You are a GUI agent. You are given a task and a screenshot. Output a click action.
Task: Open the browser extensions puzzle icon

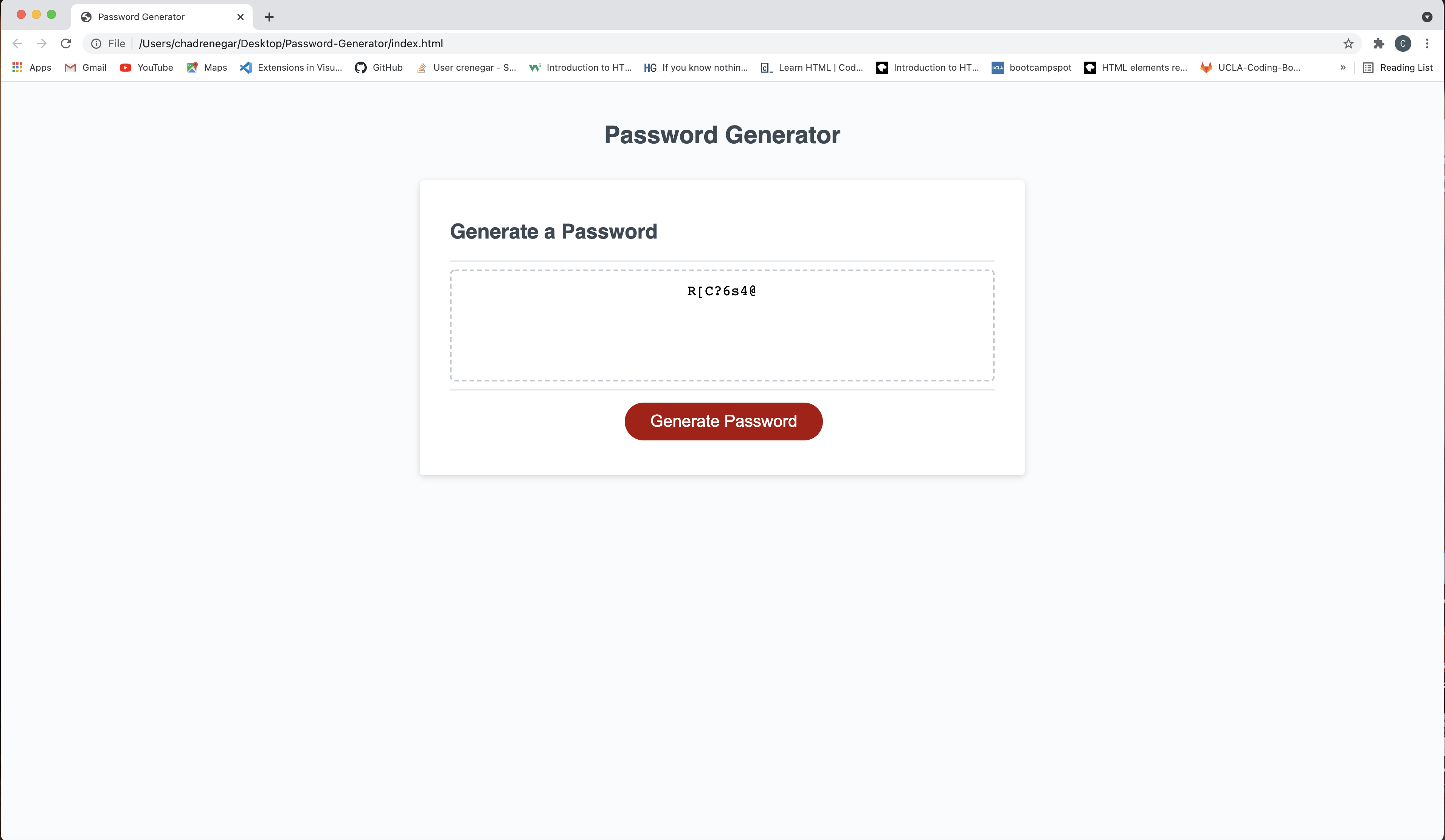click(1379, 43)
